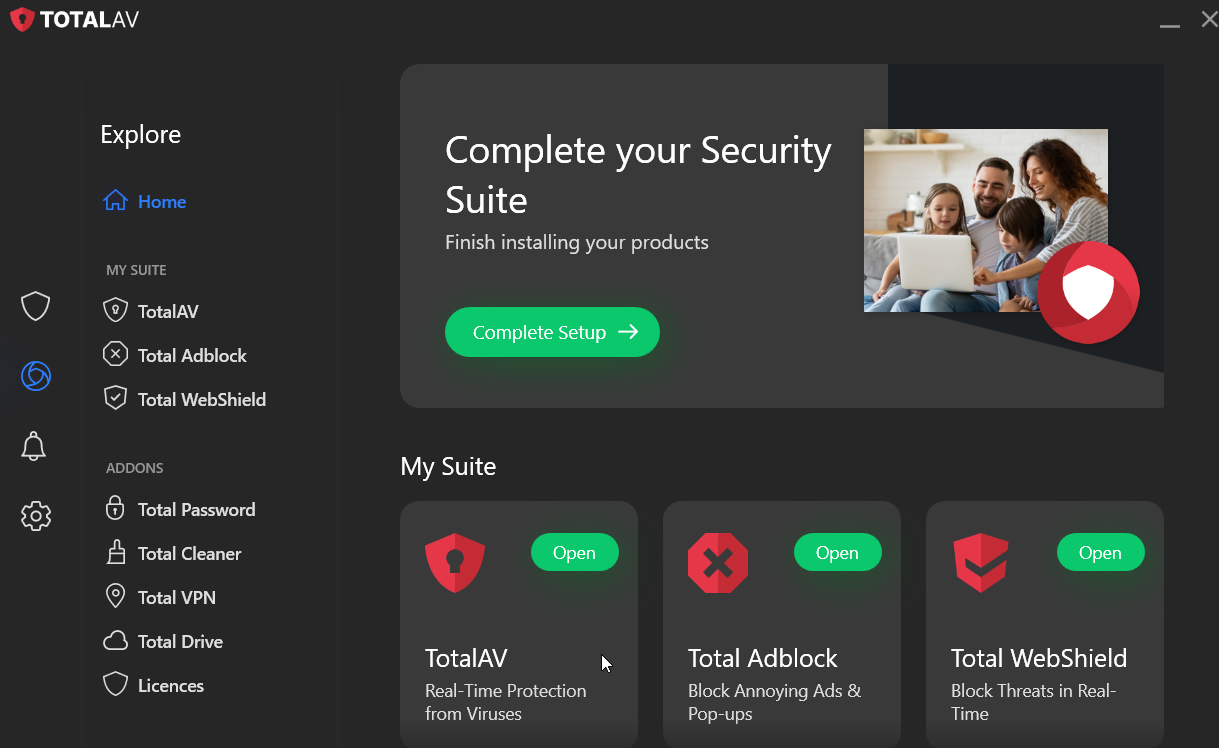Click 'Finish installing your products' text
This screenshot has width=1219, height=748.
(x=577, y=242)
